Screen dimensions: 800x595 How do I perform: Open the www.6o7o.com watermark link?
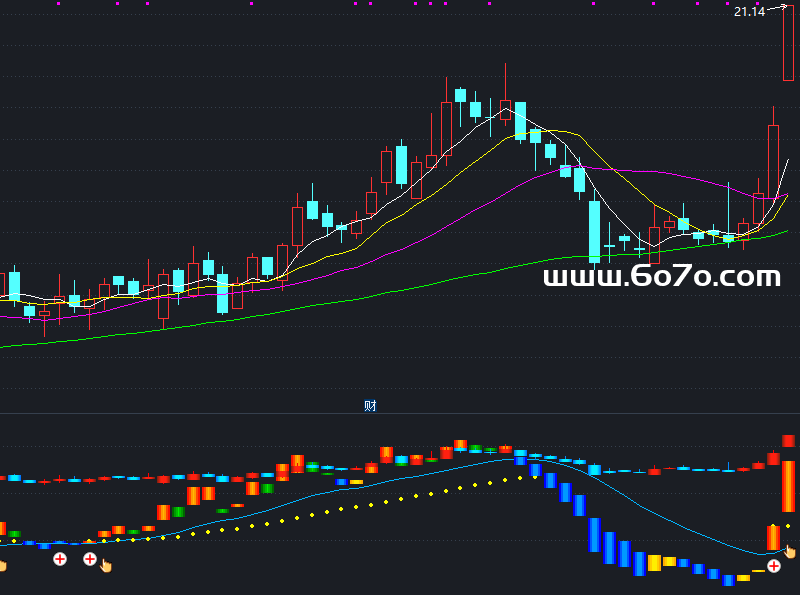[662, 276]
